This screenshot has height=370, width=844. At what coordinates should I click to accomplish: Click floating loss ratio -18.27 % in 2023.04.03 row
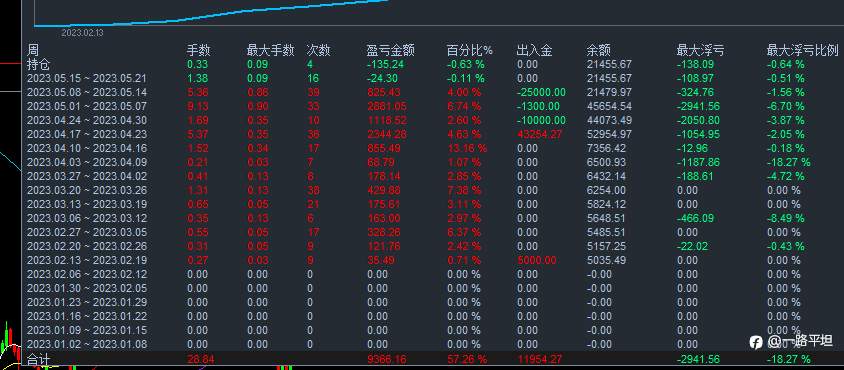click(789, 163)
